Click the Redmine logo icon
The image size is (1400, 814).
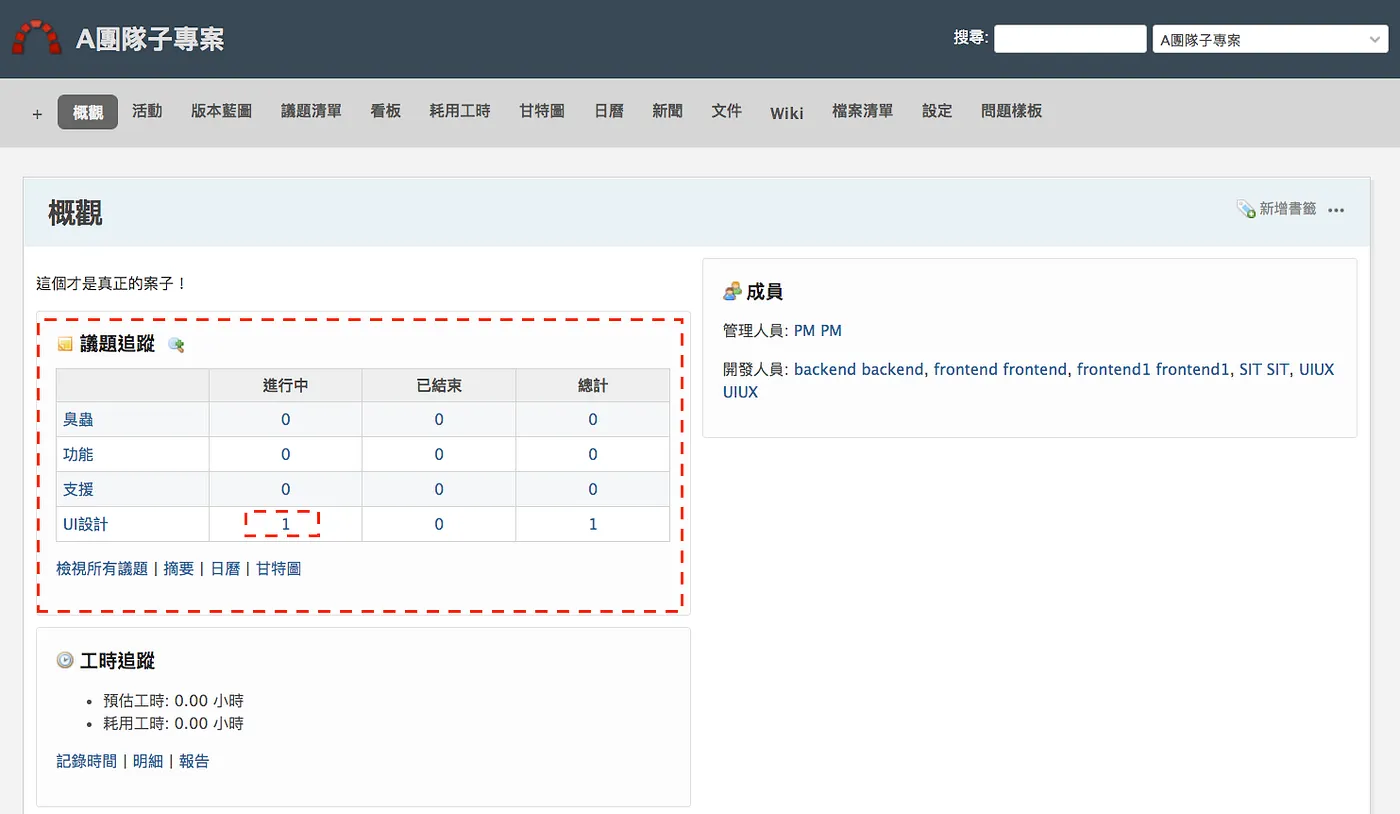pos(36,38)
